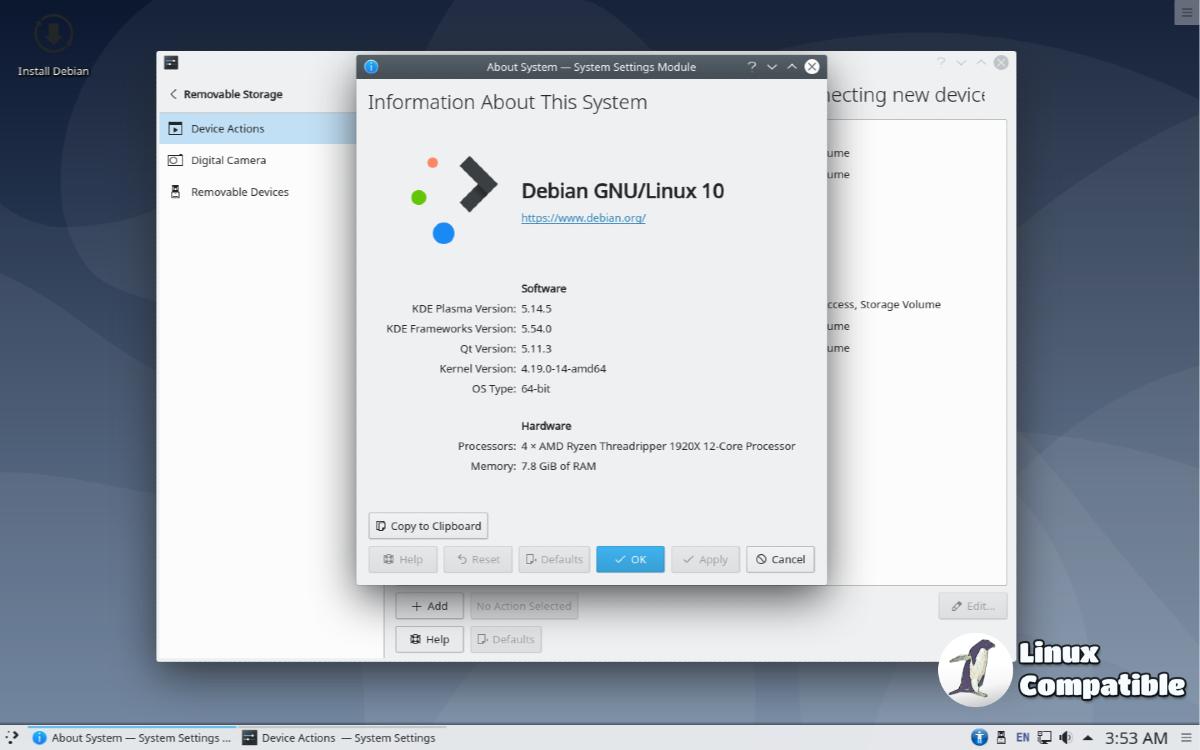Go back from Removable Storage
Viewport: 1200px width, 750px height.
click(x=173, y=94)
